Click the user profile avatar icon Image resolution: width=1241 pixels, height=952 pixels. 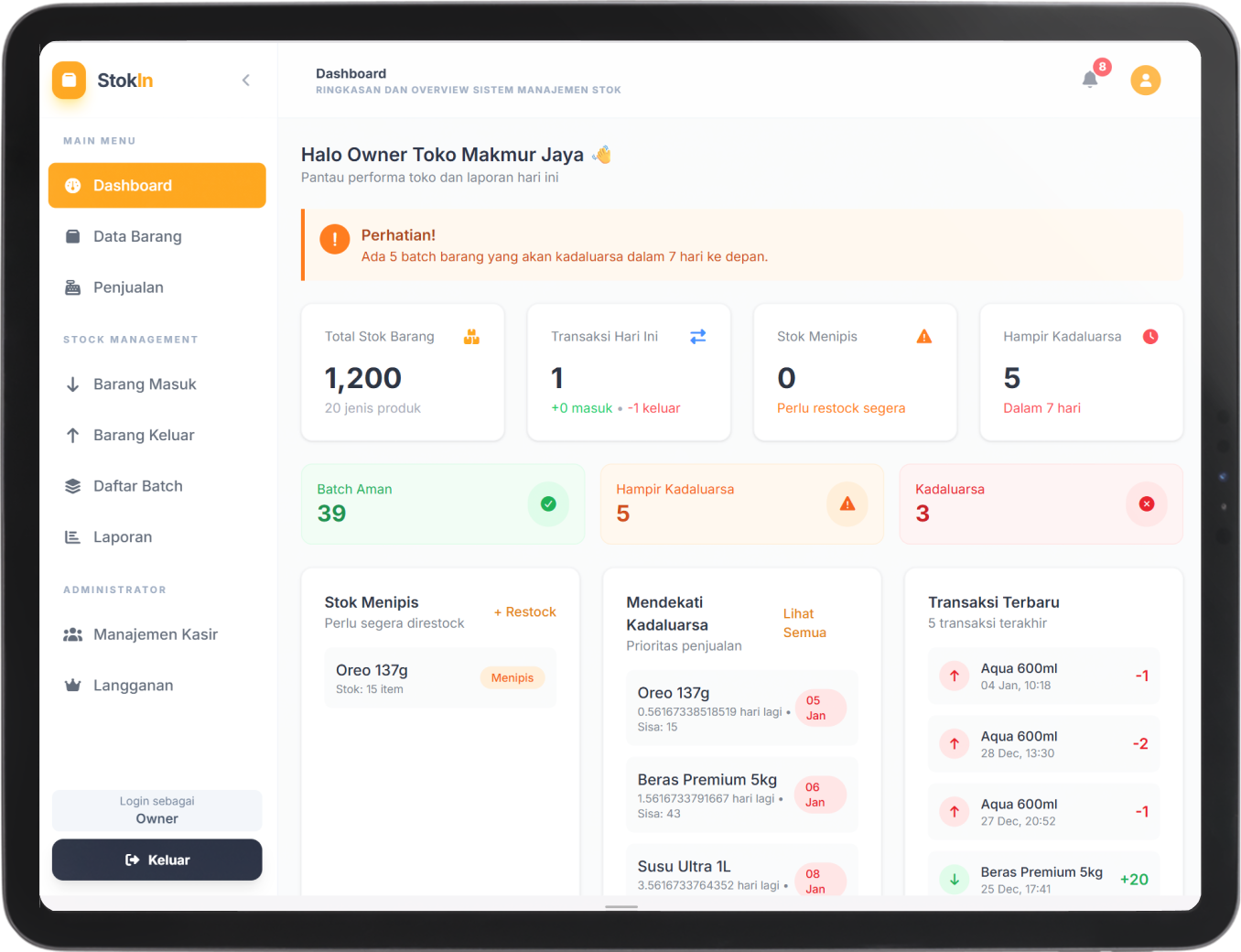1146,80
